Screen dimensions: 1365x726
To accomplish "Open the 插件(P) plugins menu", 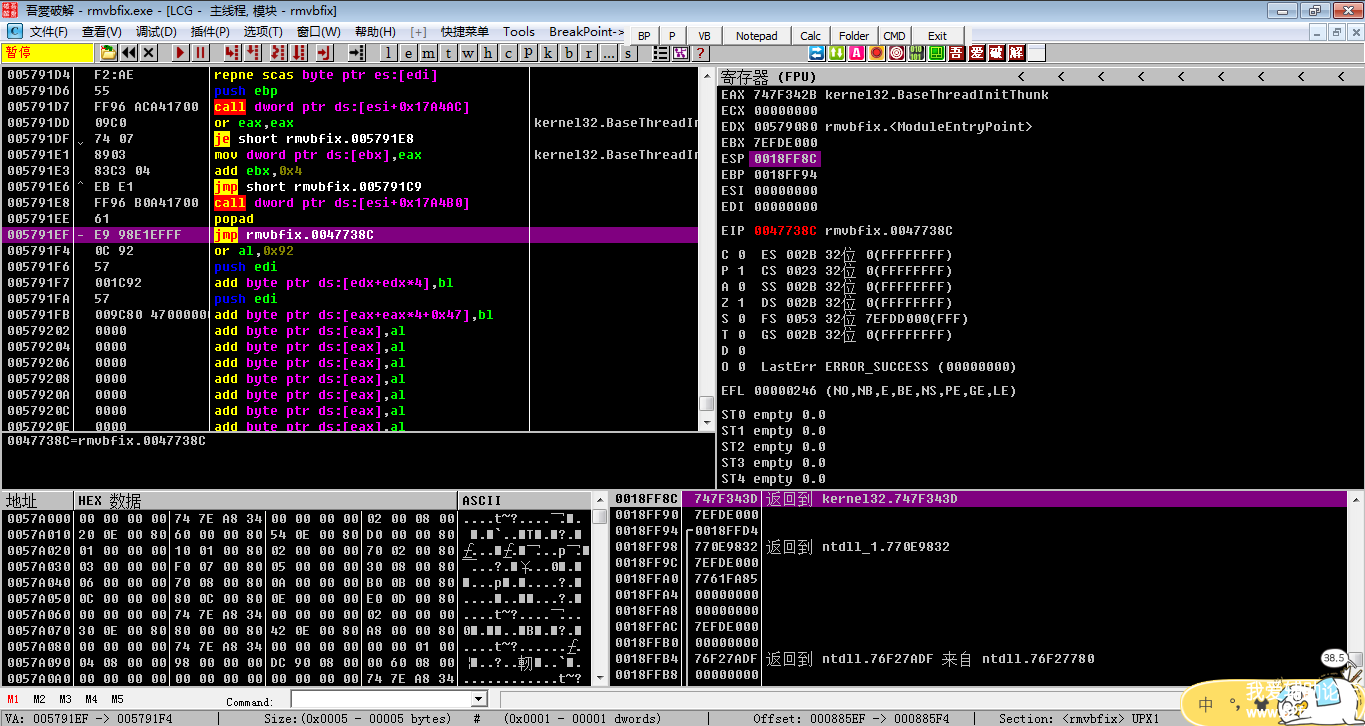I will (210, 32).
